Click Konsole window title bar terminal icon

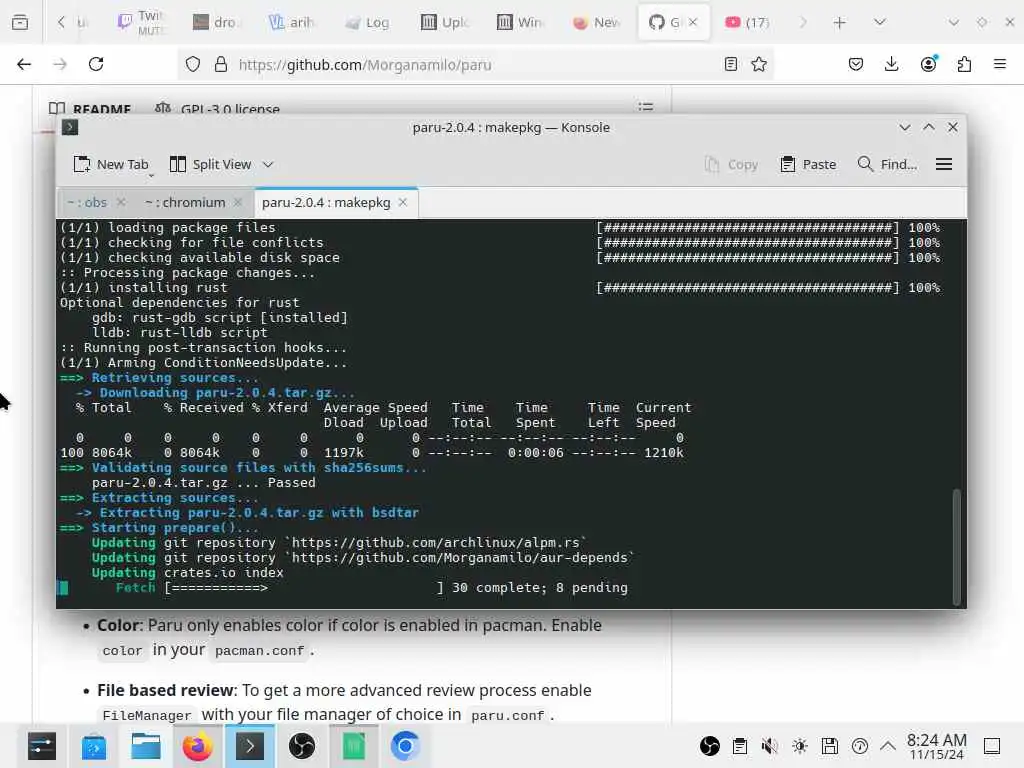70,127
